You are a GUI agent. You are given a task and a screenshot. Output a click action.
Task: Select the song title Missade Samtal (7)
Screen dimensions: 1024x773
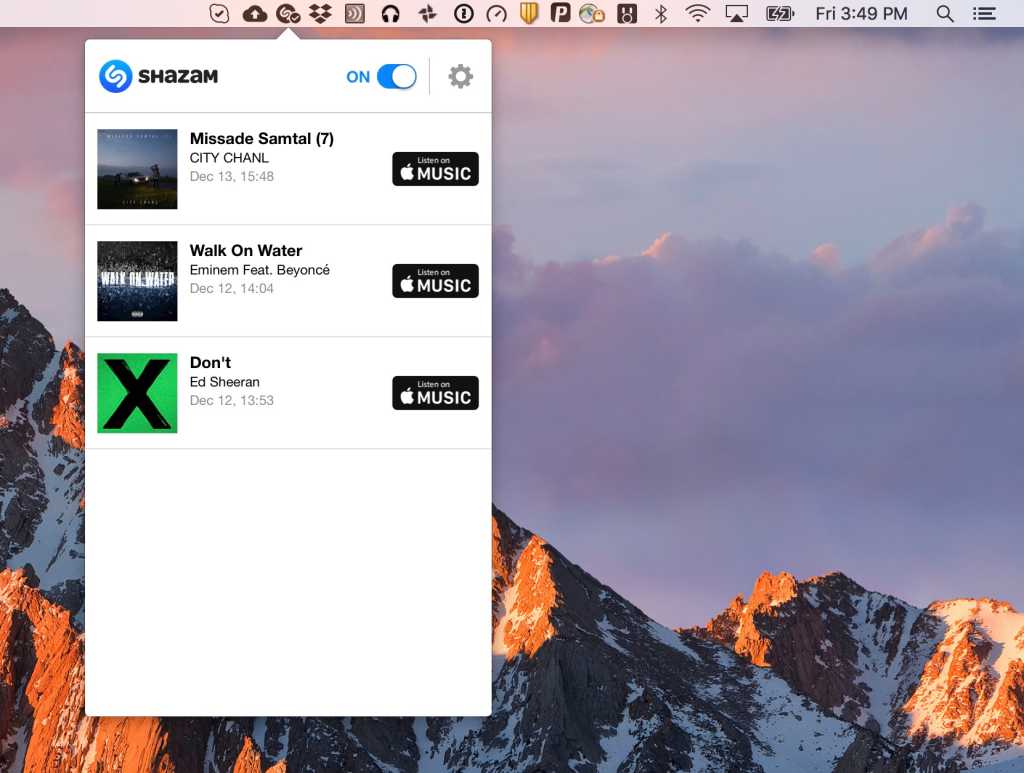pyautogui.click(x=261, y=138)
